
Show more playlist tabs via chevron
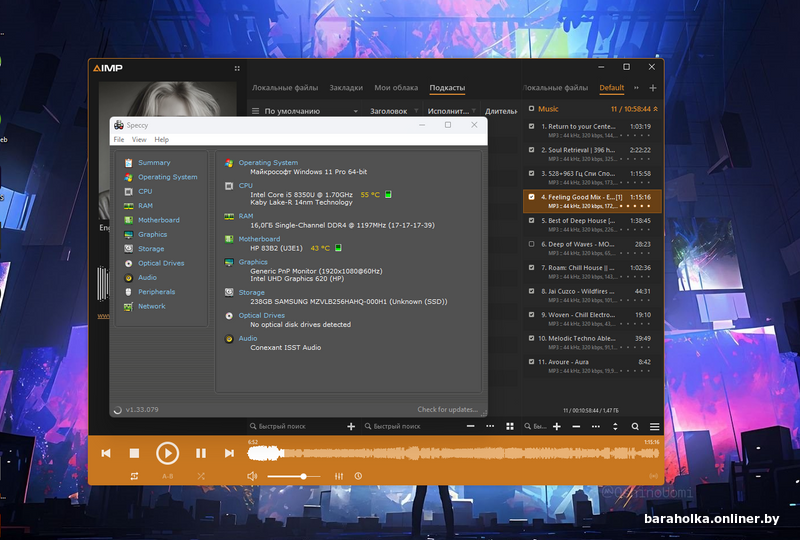[x=634, y=88]
